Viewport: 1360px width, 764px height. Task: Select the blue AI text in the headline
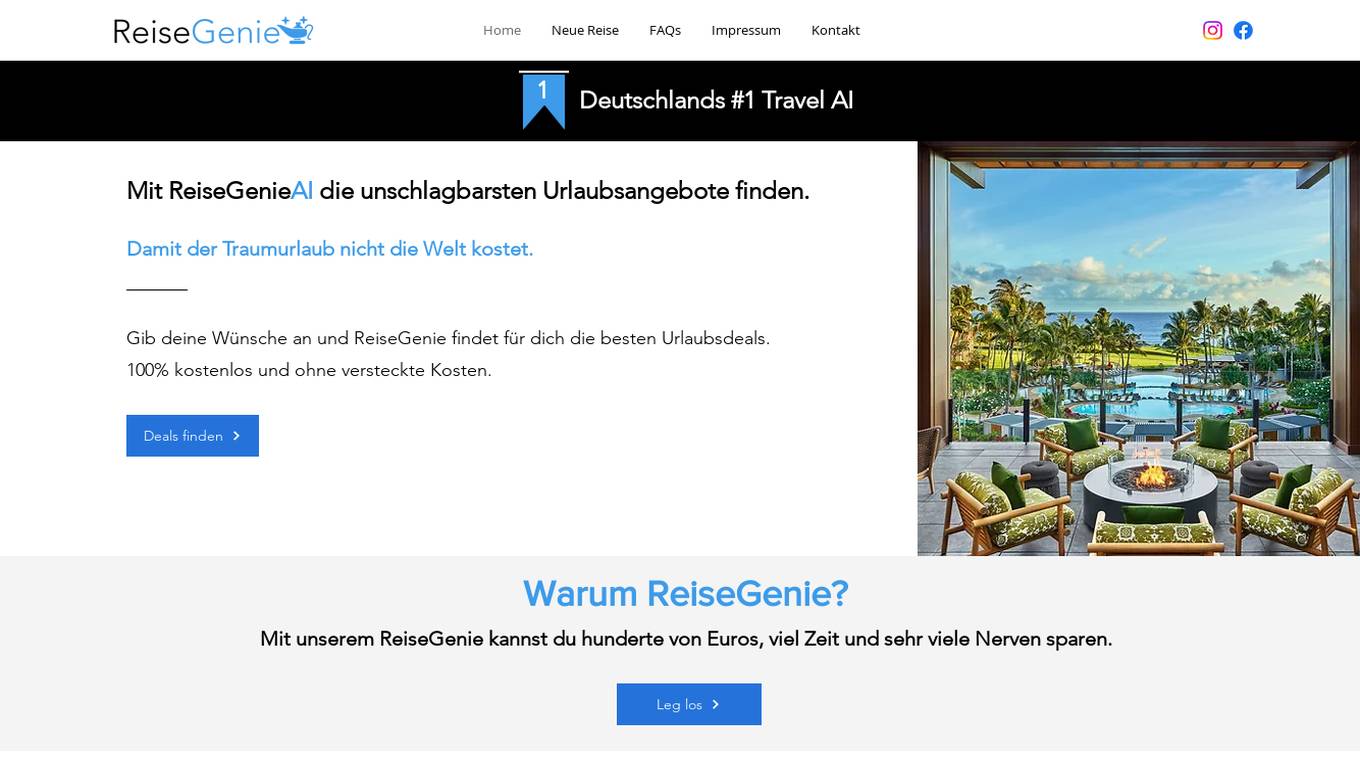(303, 190)
